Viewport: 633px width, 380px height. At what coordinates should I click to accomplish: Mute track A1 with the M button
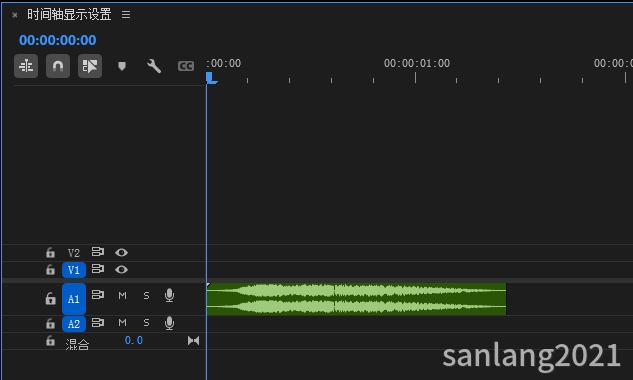pos(122,296)
